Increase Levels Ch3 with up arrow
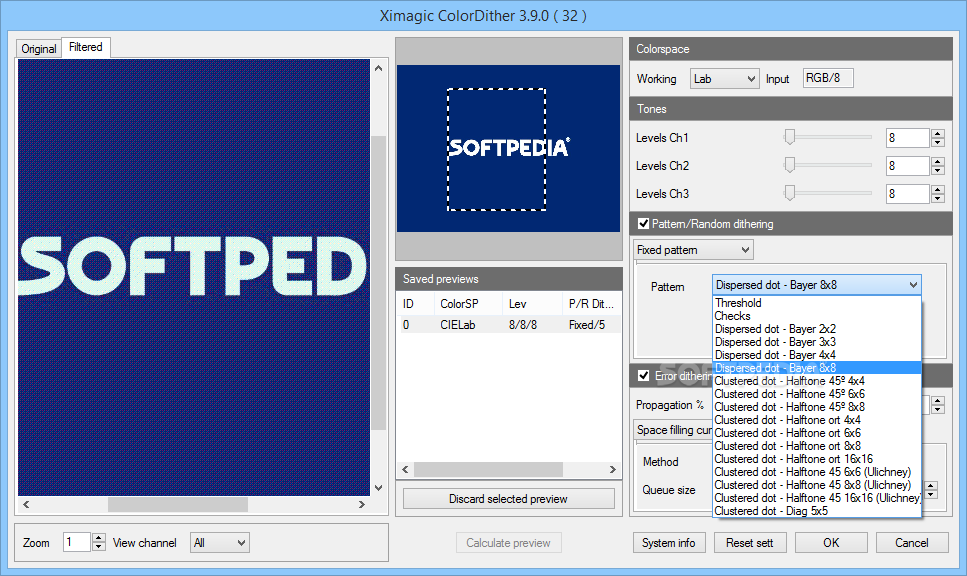This screenshot has width=967, height=576. tap(938, 189)
